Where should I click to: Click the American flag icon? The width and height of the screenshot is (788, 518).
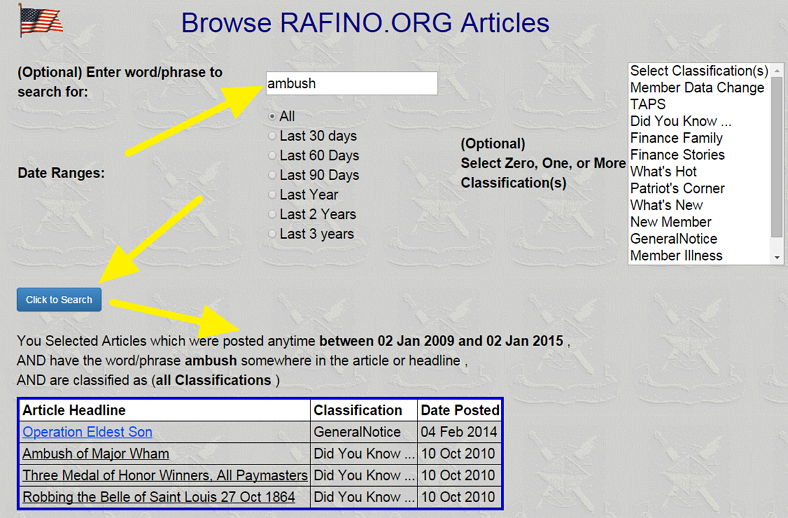(x=40, y=21)
